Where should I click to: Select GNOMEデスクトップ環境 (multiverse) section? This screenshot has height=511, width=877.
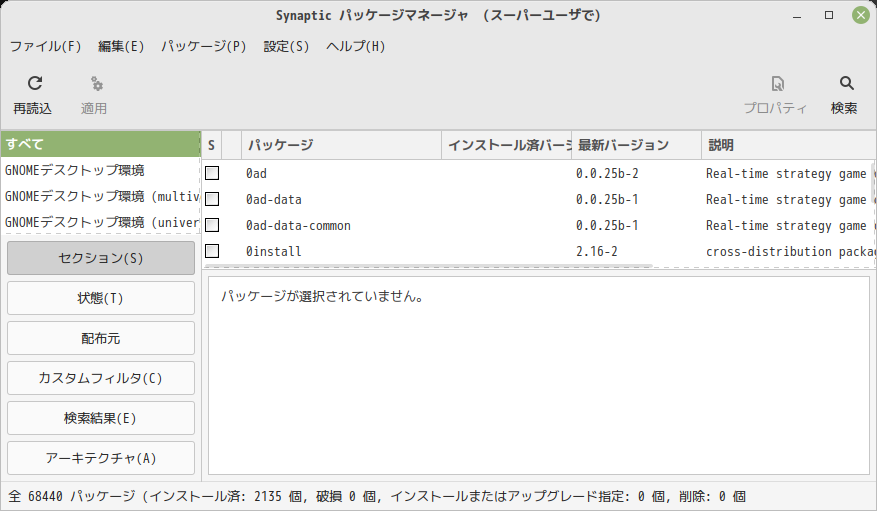101,196
